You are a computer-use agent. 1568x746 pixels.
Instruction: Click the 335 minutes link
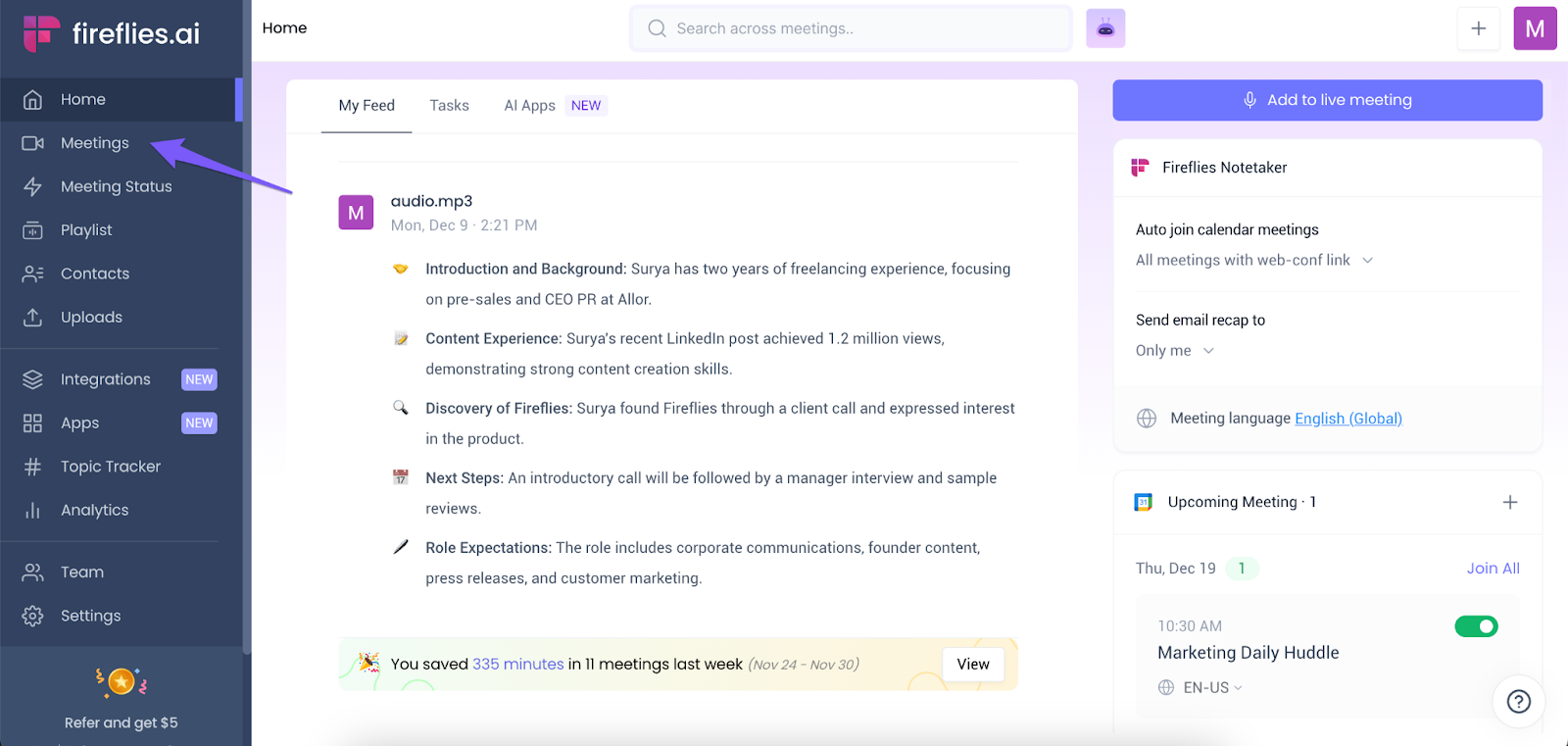[x=518, y=664]
